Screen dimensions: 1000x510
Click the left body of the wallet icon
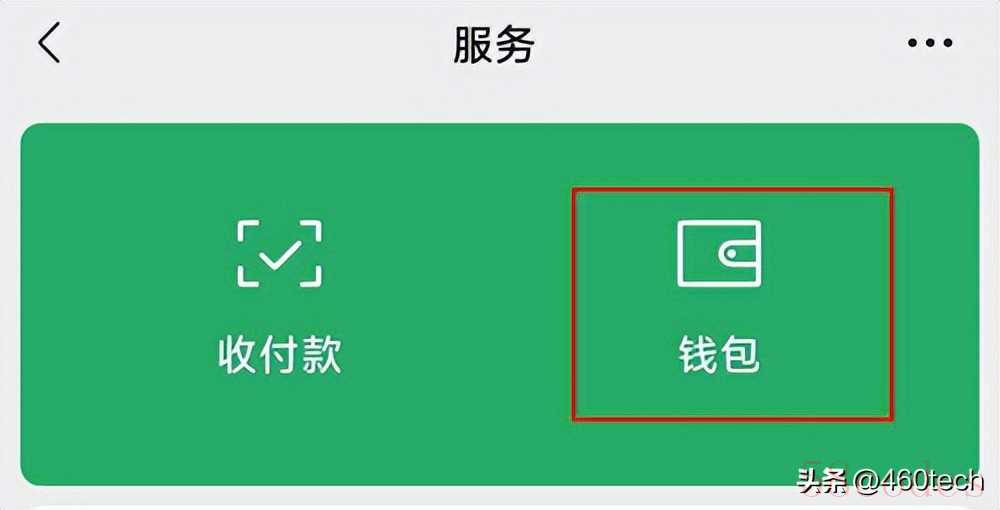pos(696,254)
